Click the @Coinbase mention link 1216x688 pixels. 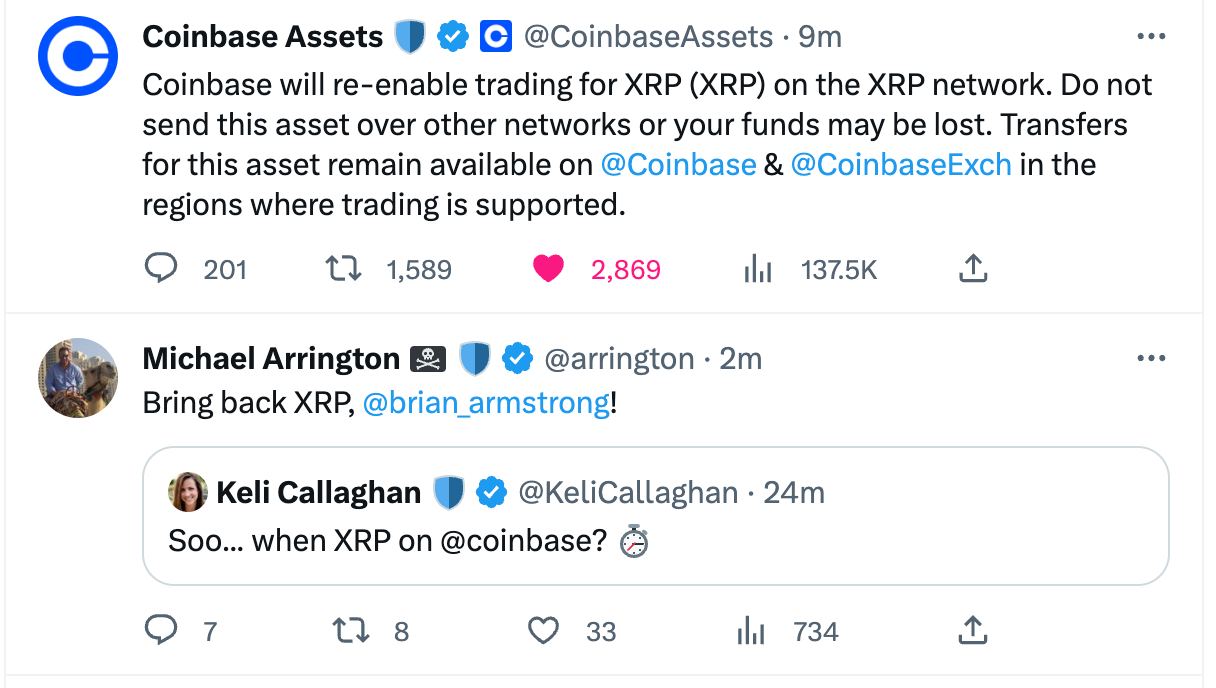[x=678, y=164]
